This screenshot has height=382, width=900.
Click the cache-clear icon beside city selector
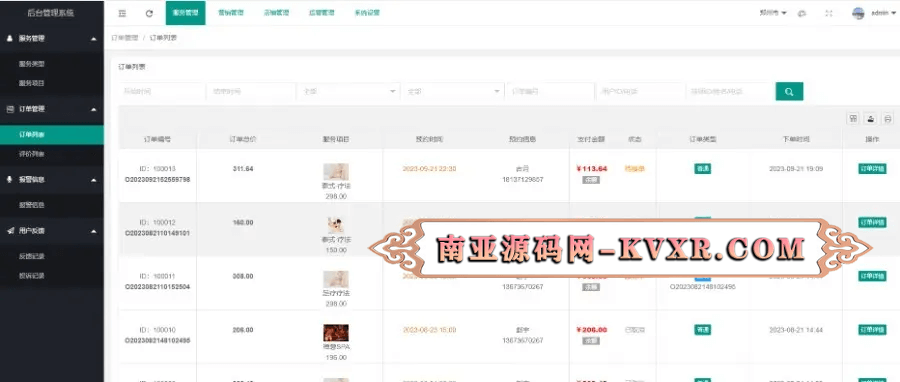[x=802, y=13]
